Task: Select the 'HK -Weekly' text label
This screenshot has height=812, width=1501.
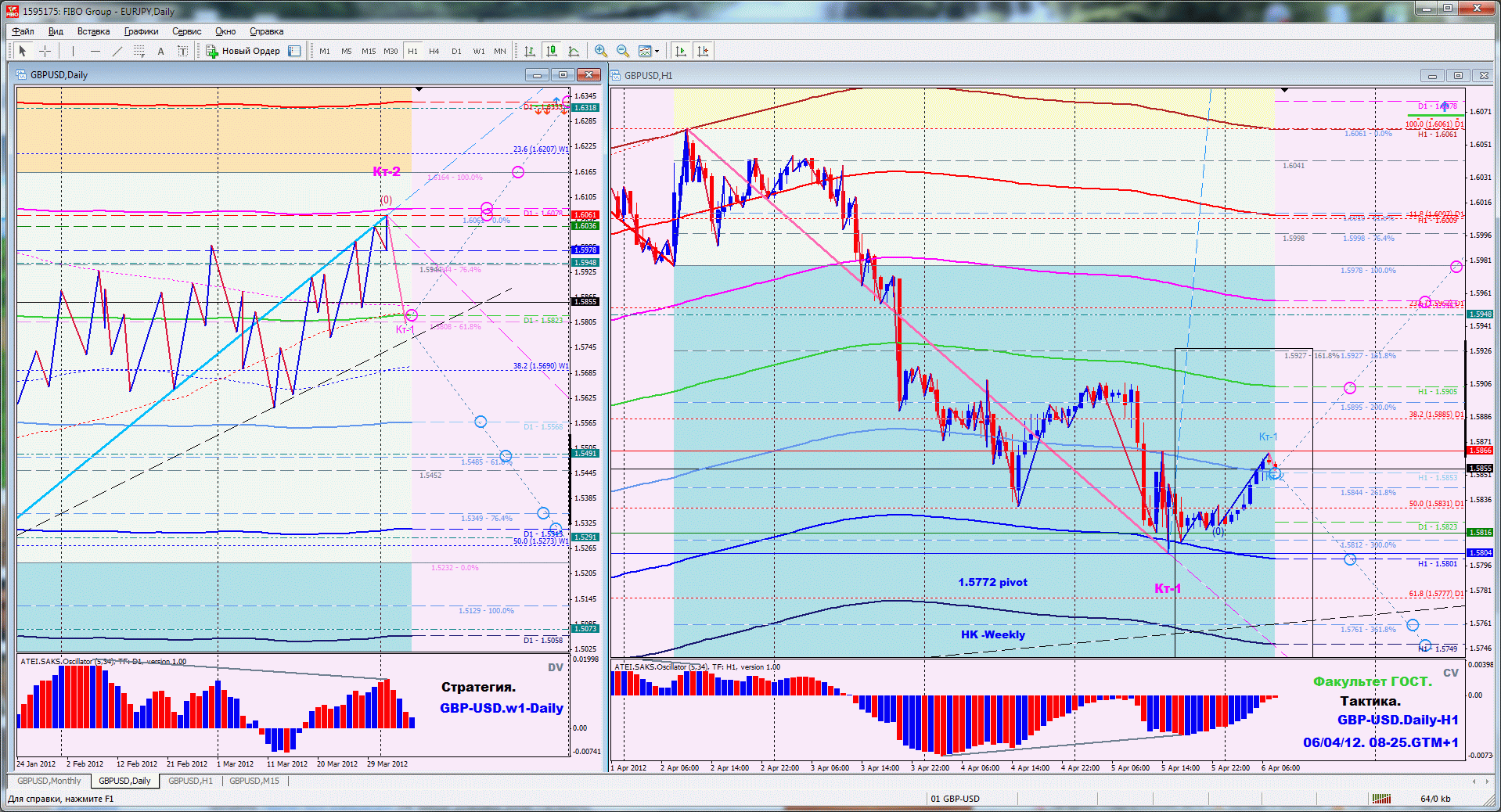Action: tap(992, 634)
